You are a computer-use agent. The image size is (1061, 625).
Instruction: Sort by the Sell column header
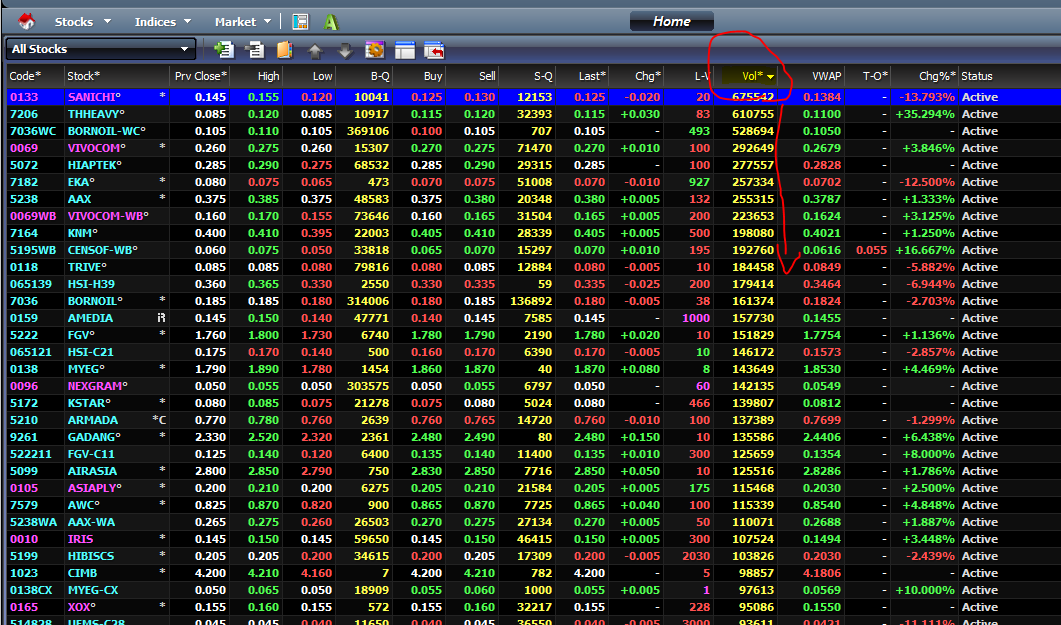[487, 76]
